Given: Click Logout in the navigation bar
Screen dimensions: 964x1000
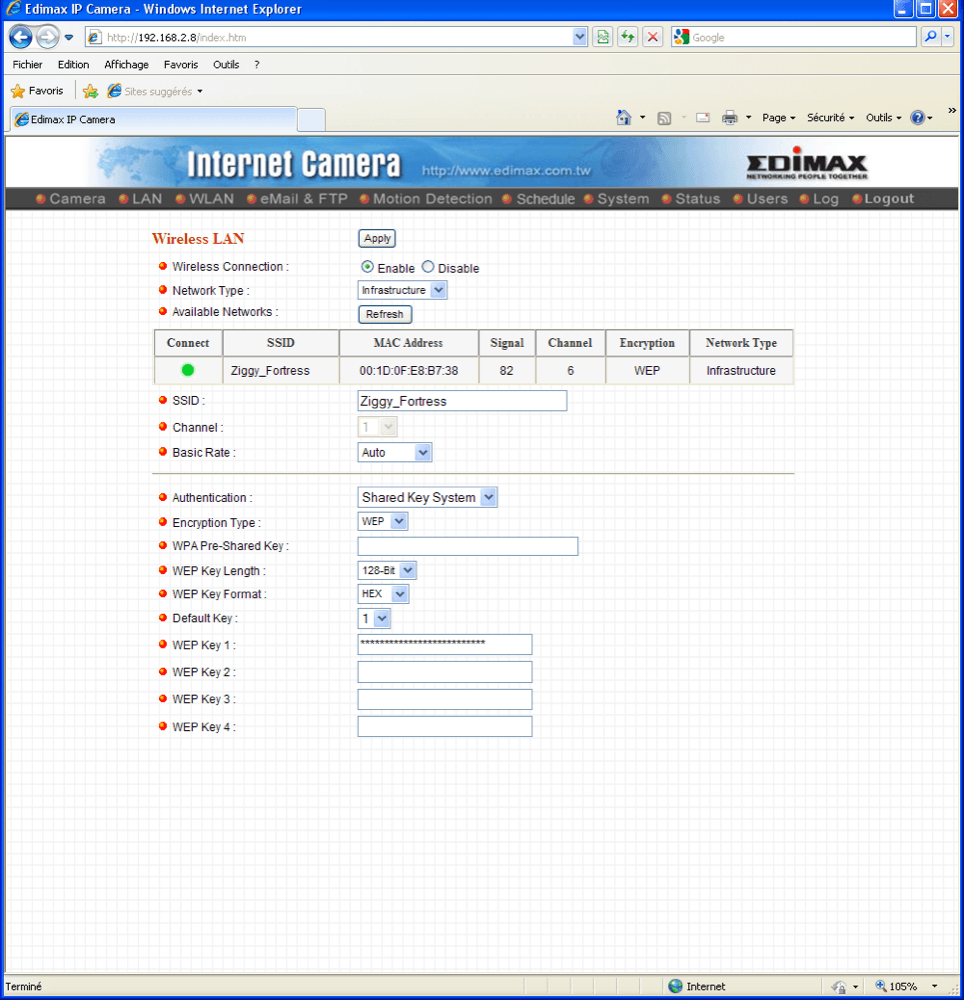Looking at the screenshot, I should pos(883,199).
